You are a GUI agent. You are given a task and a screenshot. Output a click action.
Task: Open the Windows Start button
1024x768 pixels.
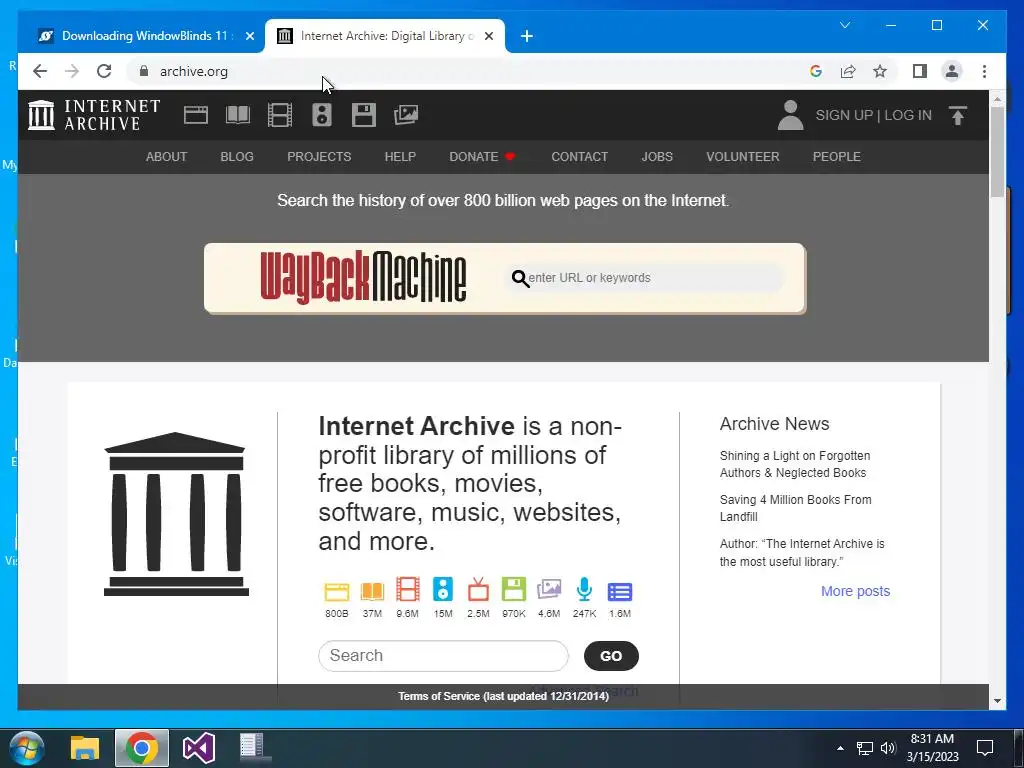click(26, 748)
